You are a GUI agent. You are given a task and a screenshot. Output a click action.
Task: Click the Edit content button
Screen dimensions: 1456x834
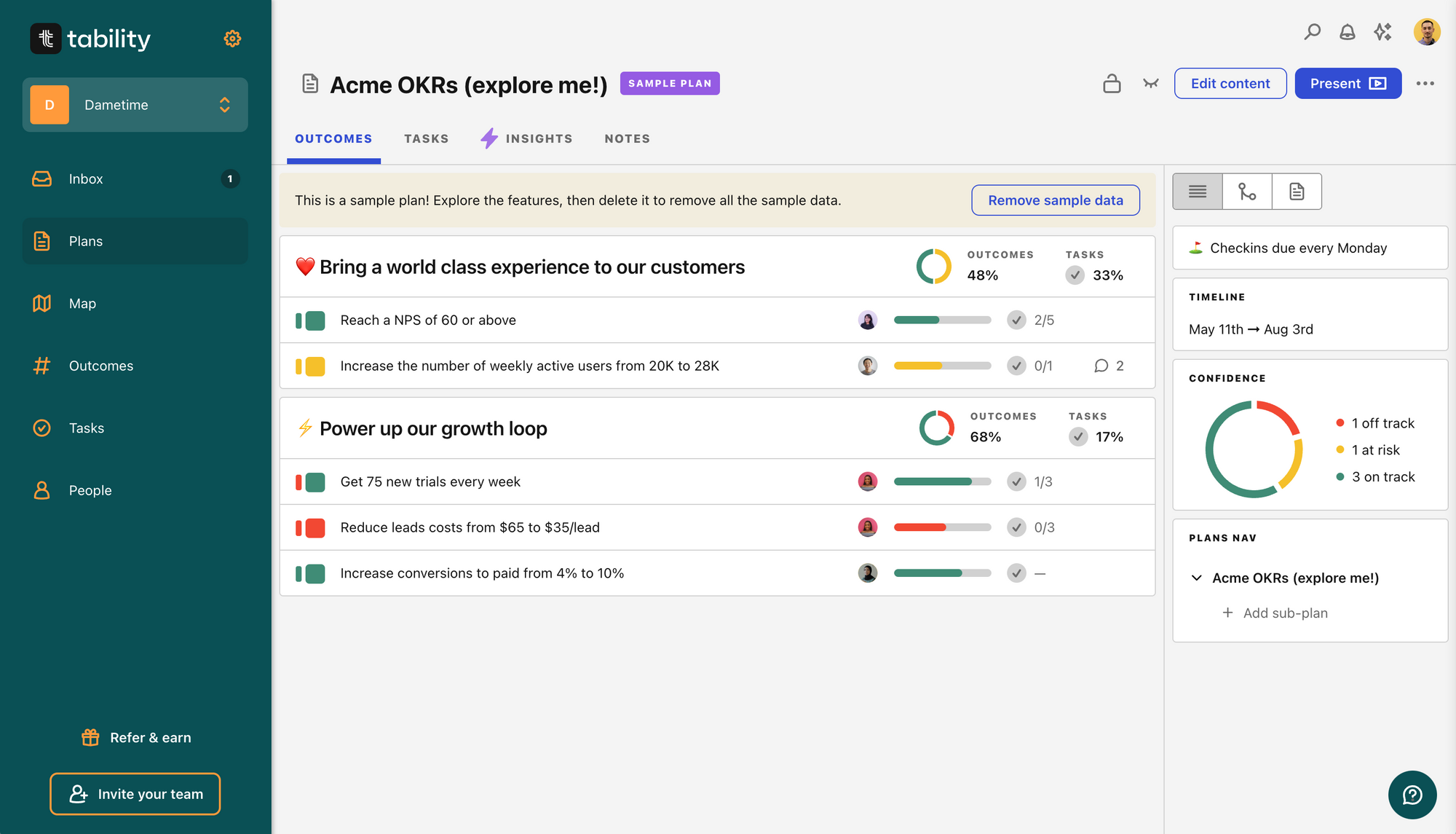pyautogui.click(x=1230, y=84)
